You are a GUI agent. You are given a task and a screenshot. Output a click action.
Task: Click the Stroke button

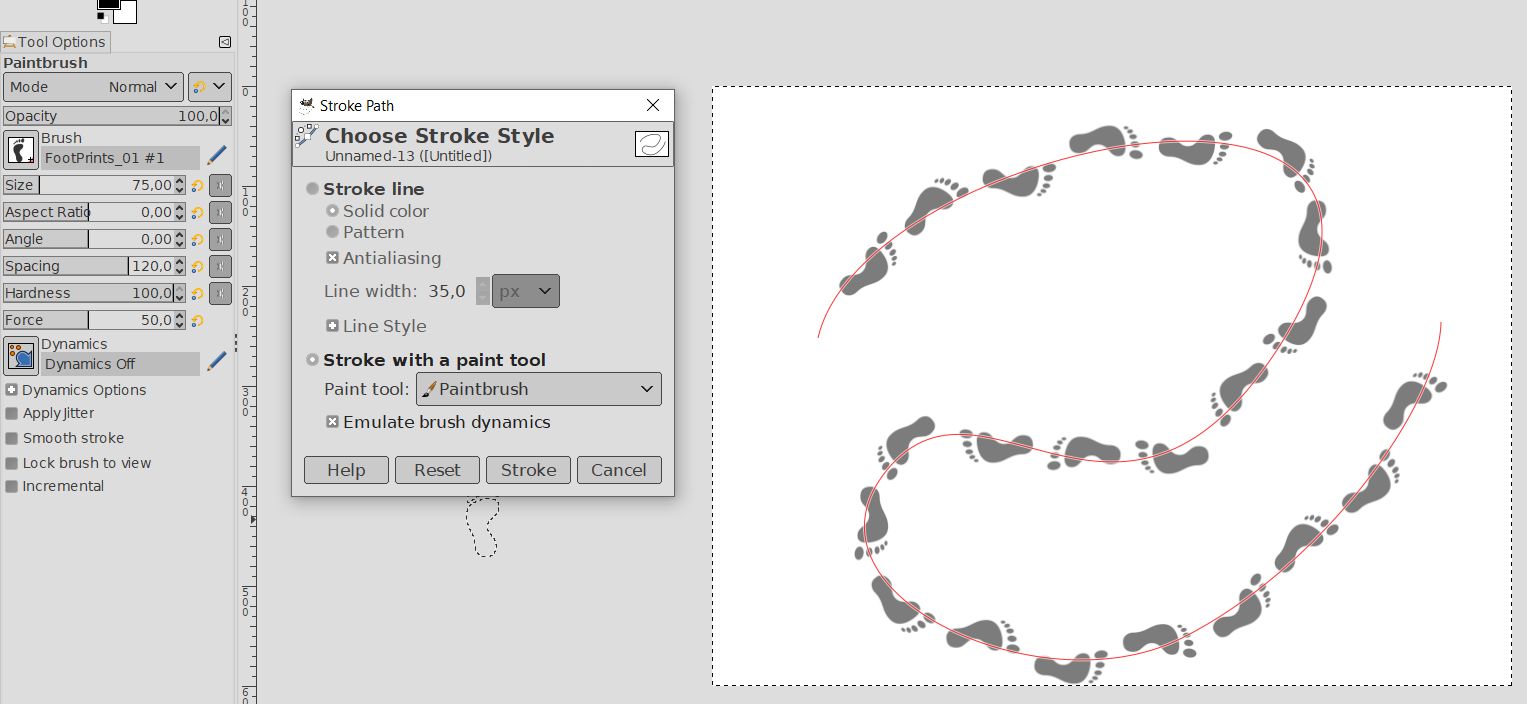point(528,470)
